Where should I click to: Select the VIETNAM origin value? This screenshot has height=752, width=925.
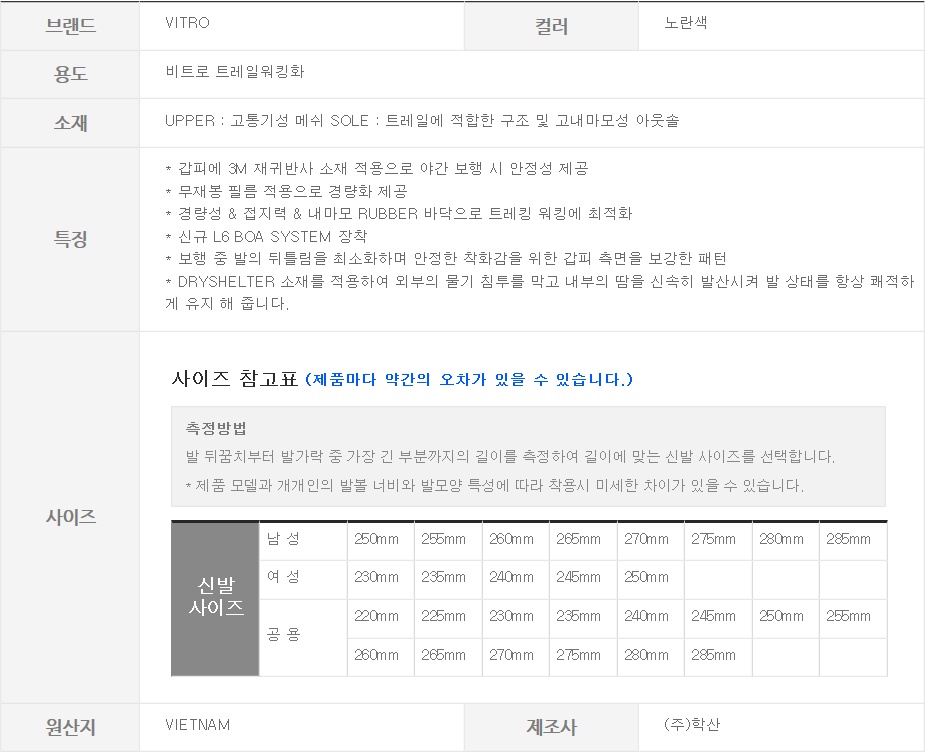coord(197,725)
